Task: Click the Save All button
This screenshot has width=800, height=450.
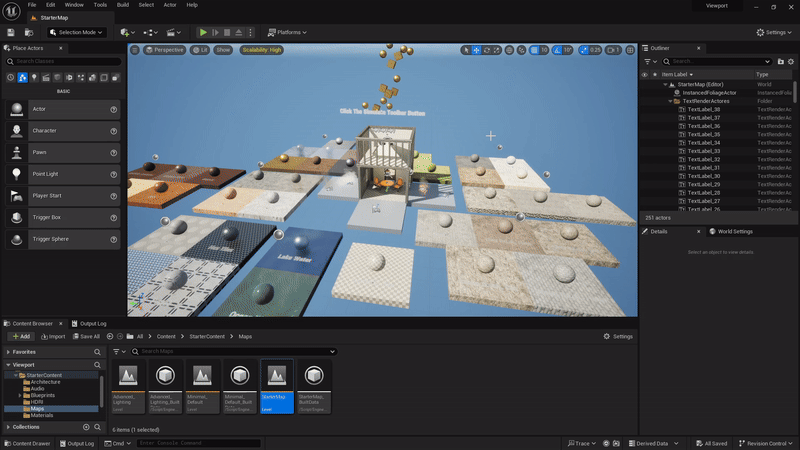Action: (86, 336)
